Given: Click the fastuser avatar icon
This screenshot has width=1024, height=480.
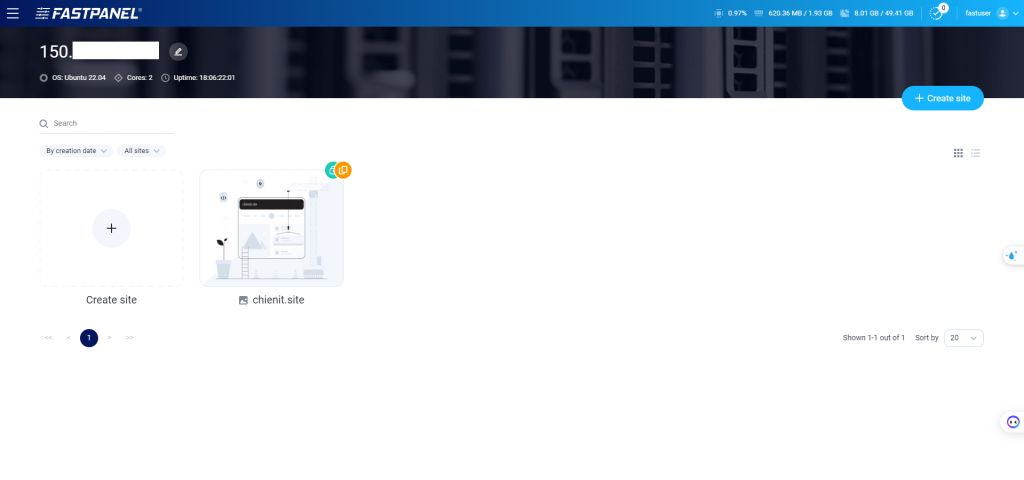Looking at the screenshot, I should click(1002, 13).
